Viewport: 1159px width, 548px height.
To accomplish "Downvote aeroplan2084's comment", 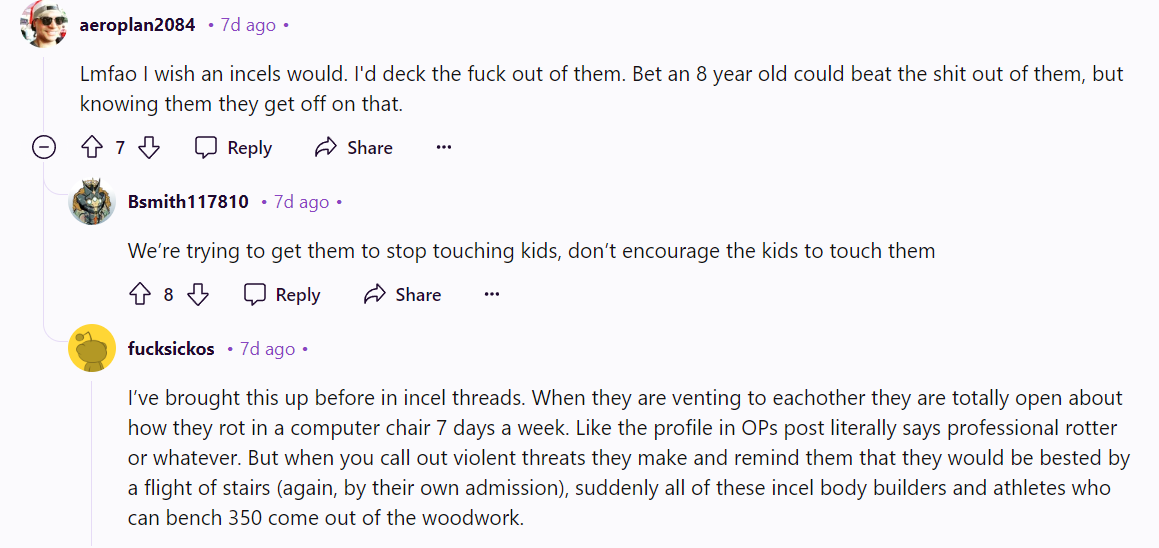I will tap(149, 148).
